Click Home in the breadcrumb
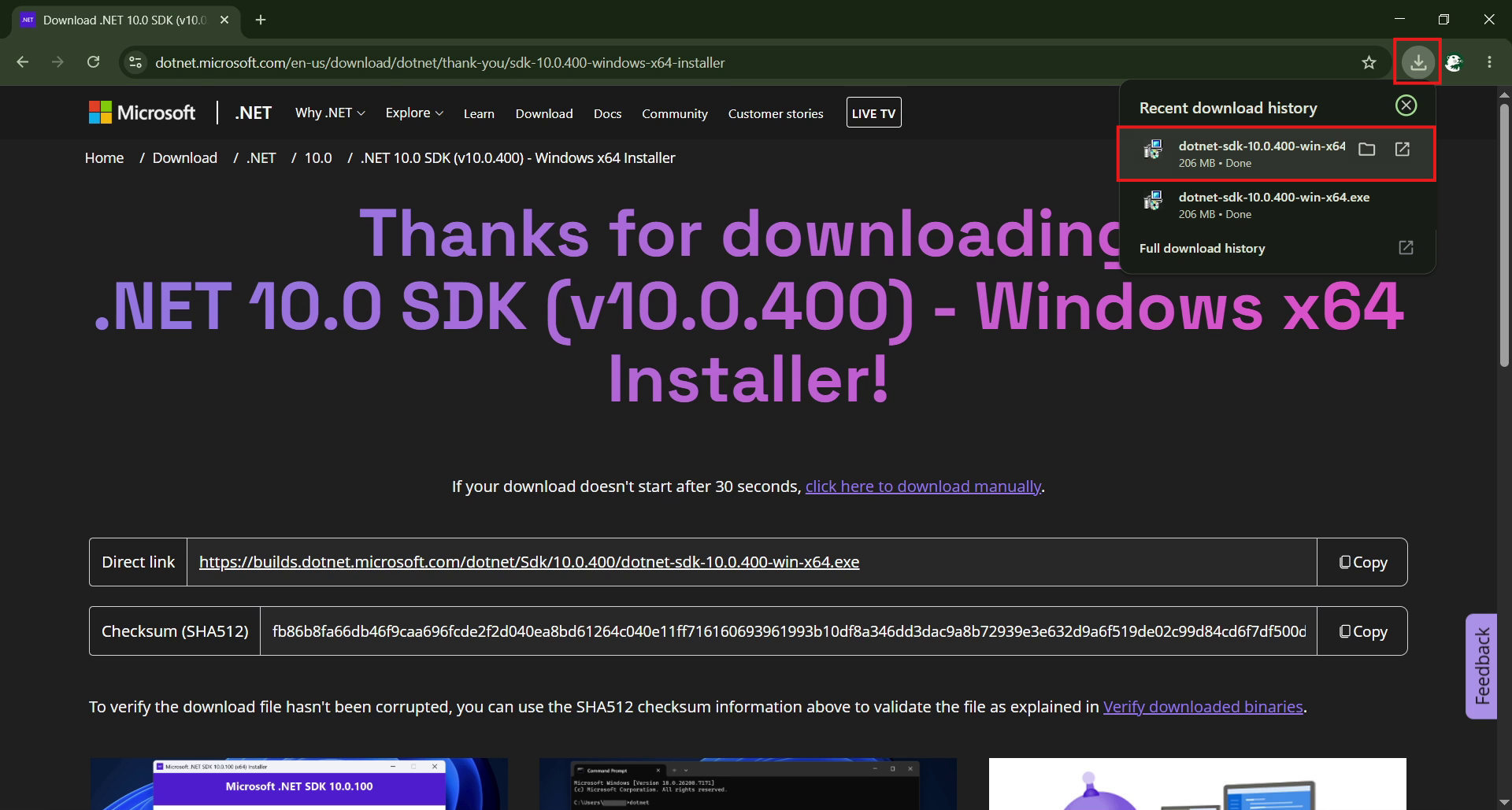 [x=104, y=157]
